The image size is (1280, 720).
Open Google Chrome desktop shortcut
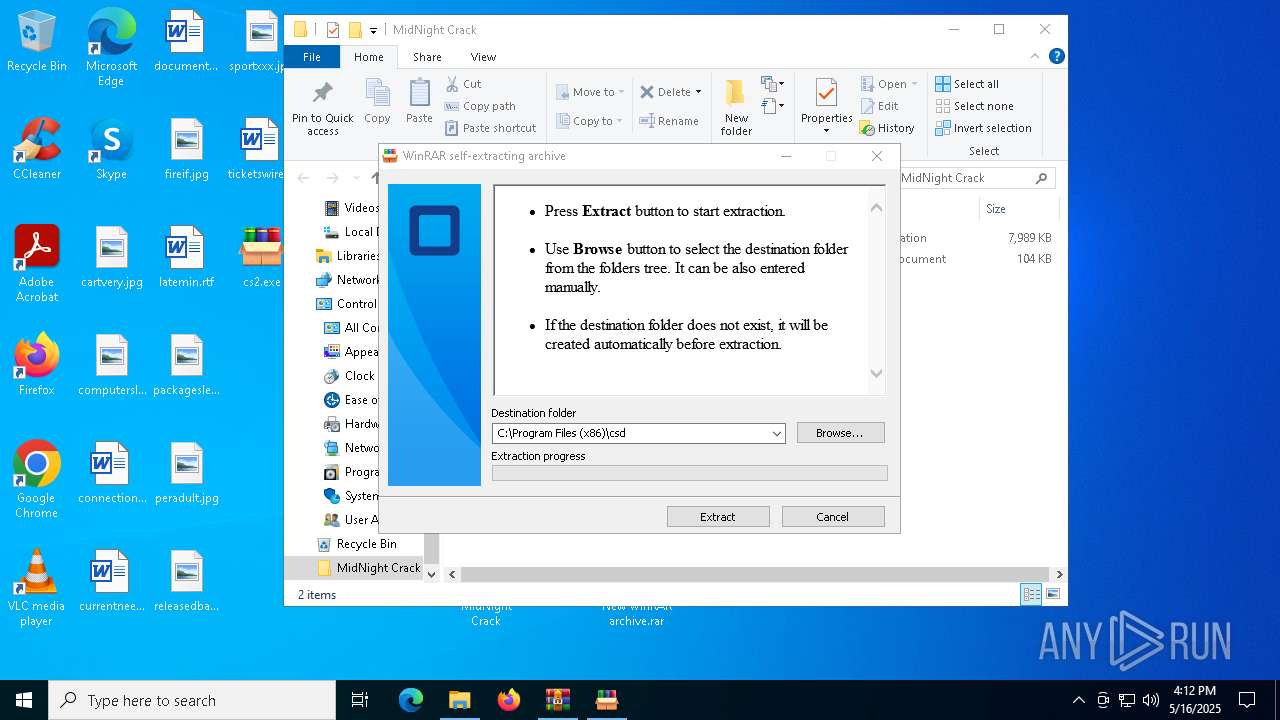click(37, 480)
